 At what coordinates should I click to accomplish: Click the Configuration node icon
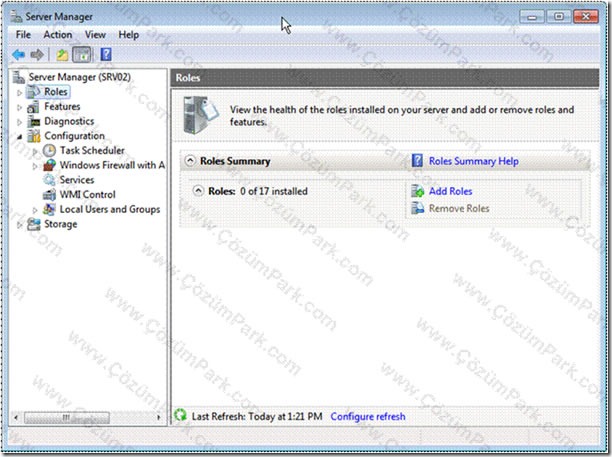click(34, 136)
